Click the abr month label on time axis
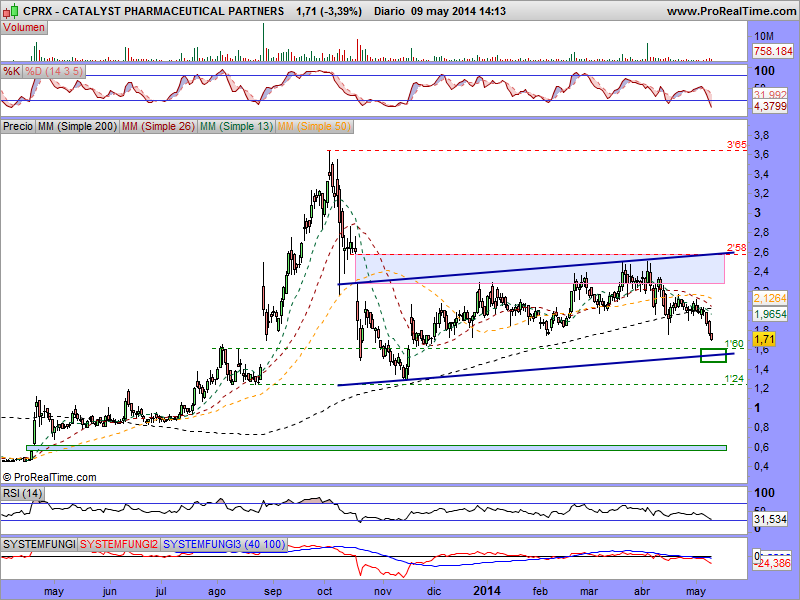 (x=642, y=591)
